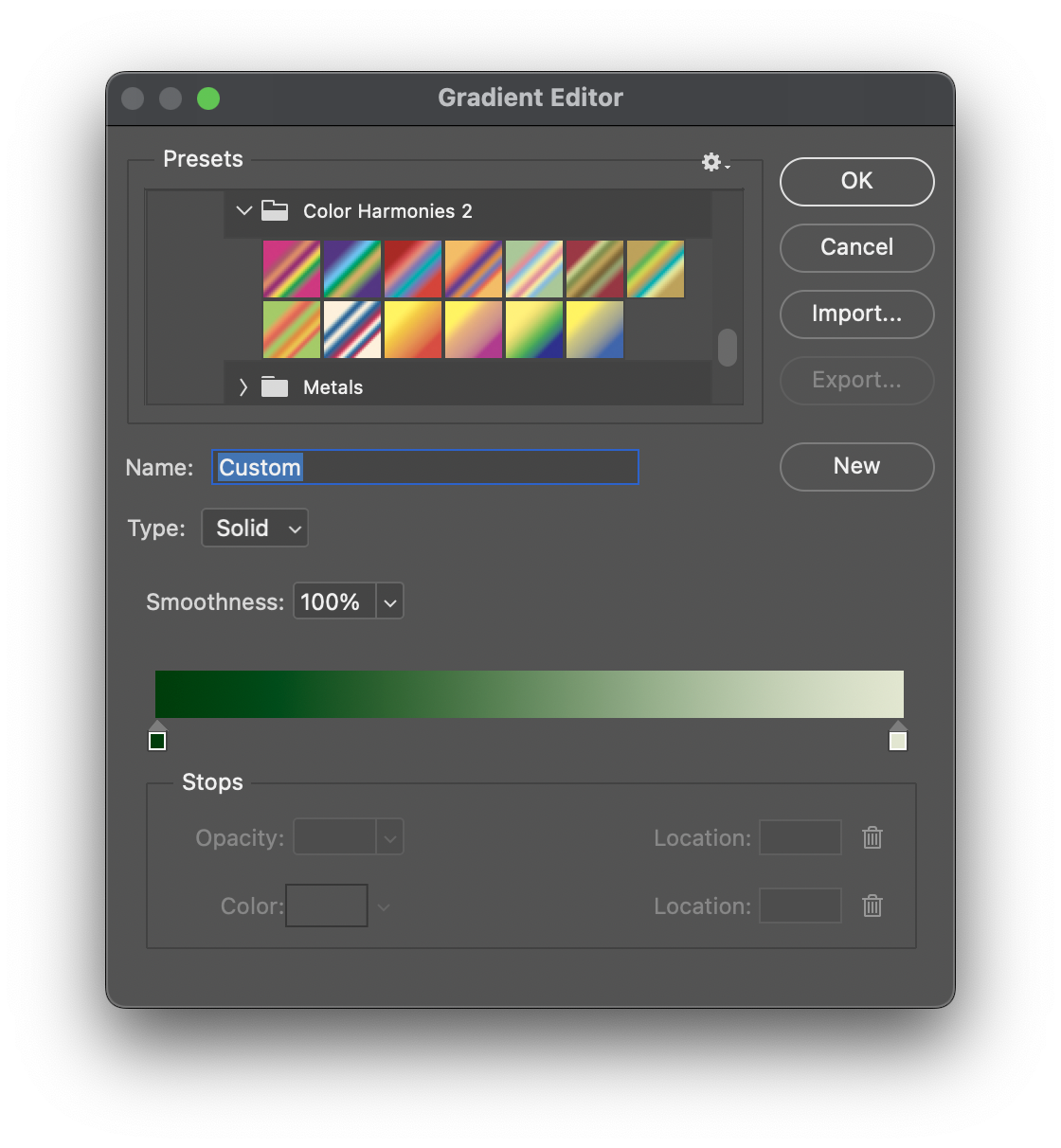The image size is (1061, 1148).
Task: Pick the red-white-blue striped preset
Action: 352,330
